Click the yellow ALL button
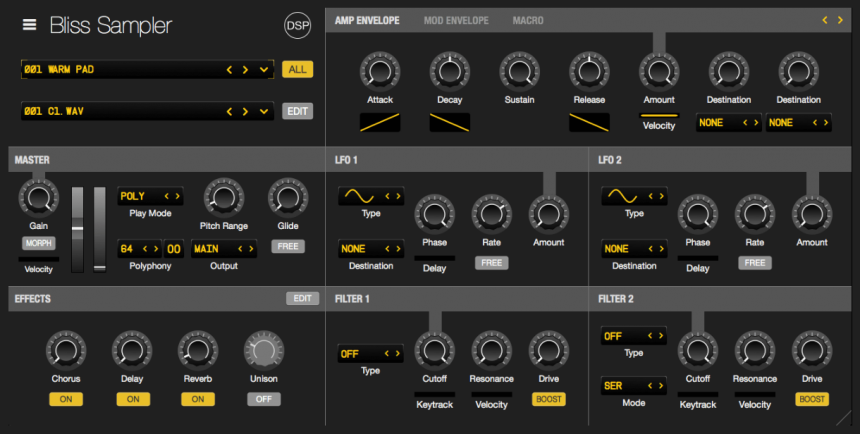This screenshot has width=860, height=434. 297,69
